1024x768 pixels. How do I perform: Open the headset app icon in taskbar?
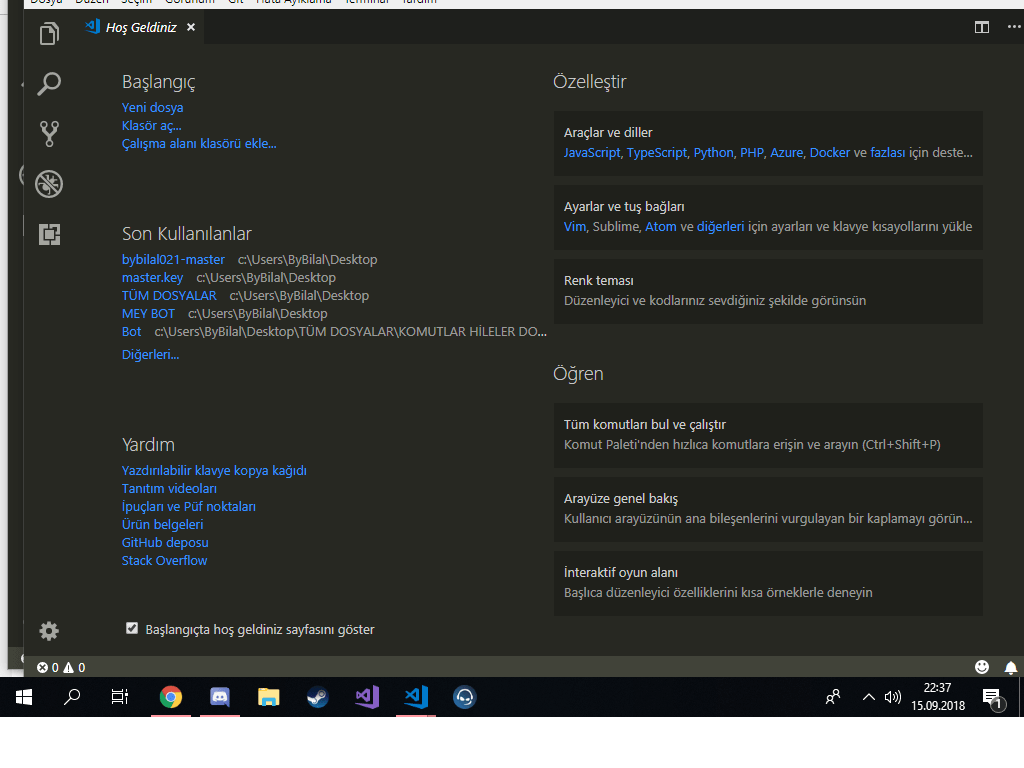click(x=464, y=697)
